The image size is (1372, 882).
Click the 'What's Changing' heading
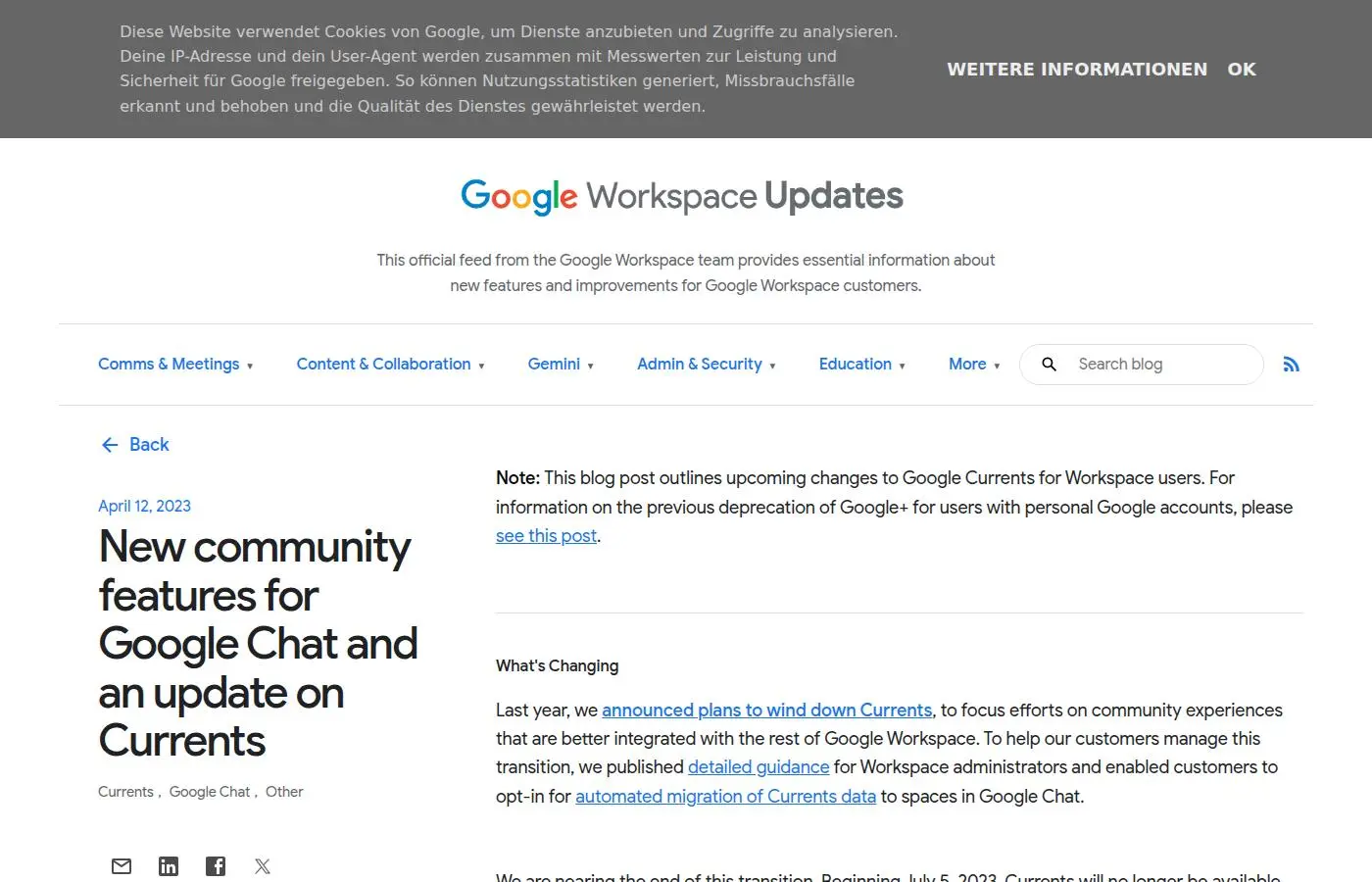click(558, 666)
